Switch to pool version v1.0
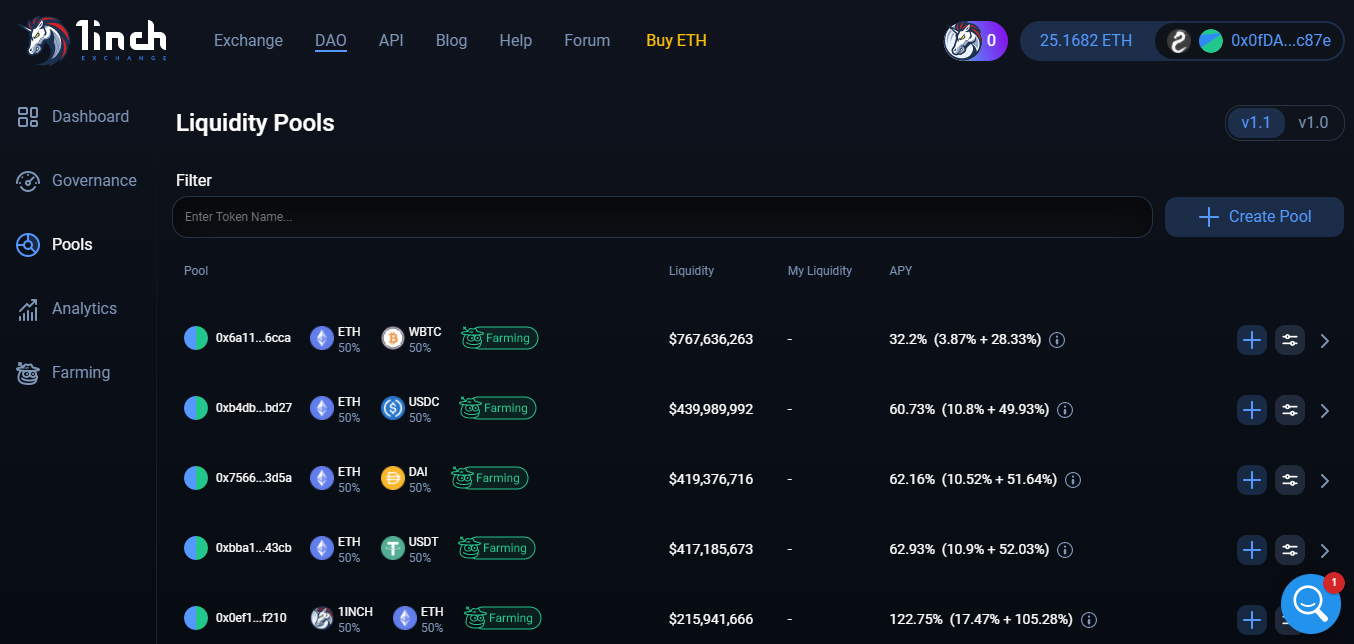1354x644 pixels. click(1313, 123)
